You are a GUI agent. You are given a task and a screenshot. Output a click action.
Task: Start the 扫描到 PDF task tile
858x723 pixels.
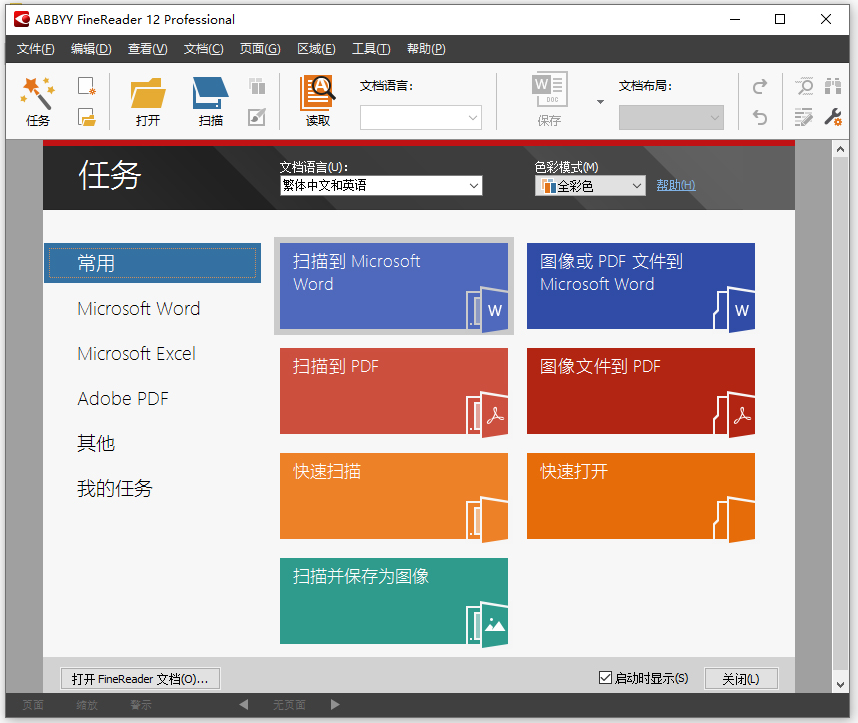click(393, 391)
